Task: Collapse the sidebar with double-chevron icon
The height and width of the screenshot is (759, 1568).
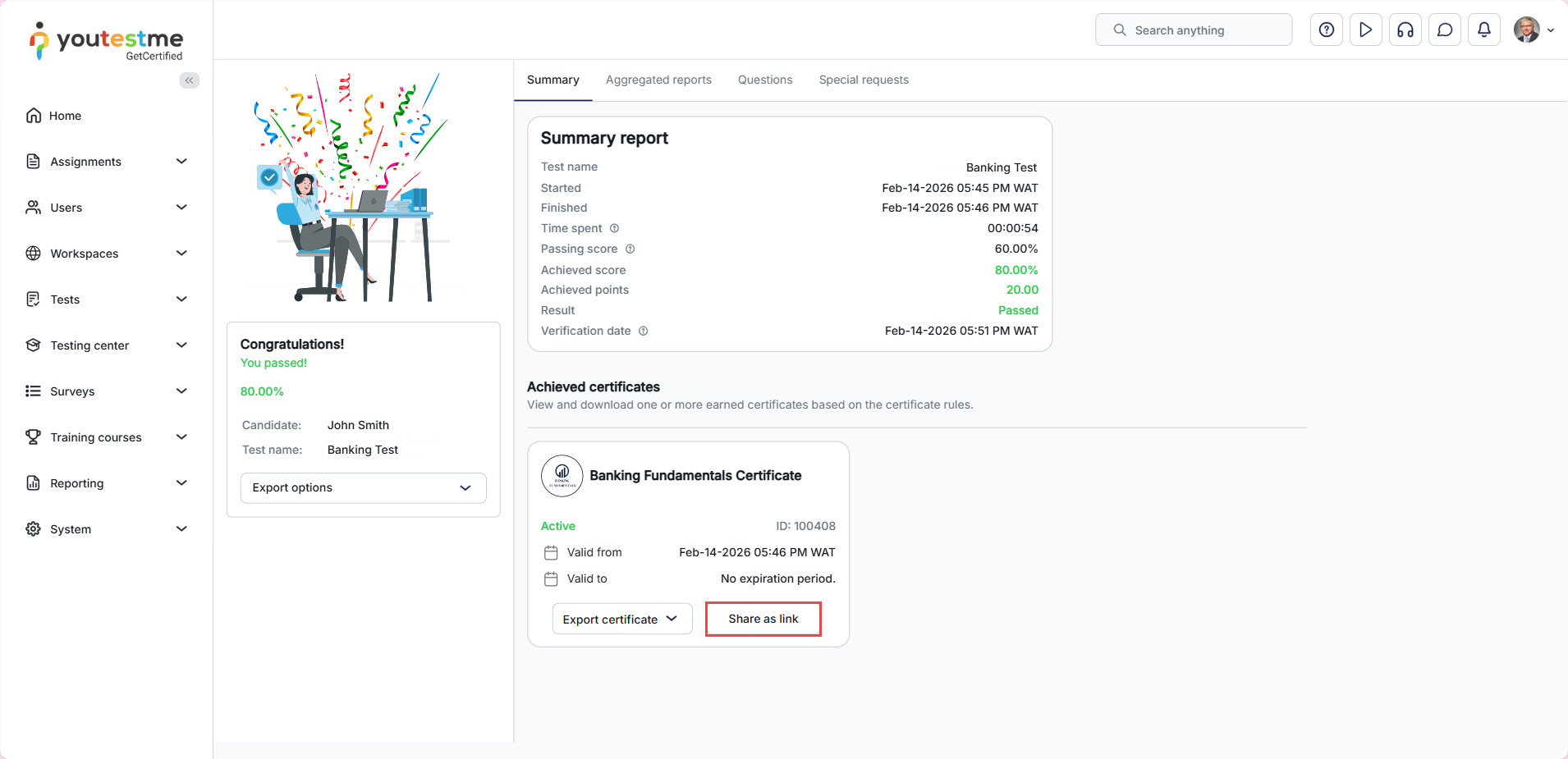Action: [190, 80]
